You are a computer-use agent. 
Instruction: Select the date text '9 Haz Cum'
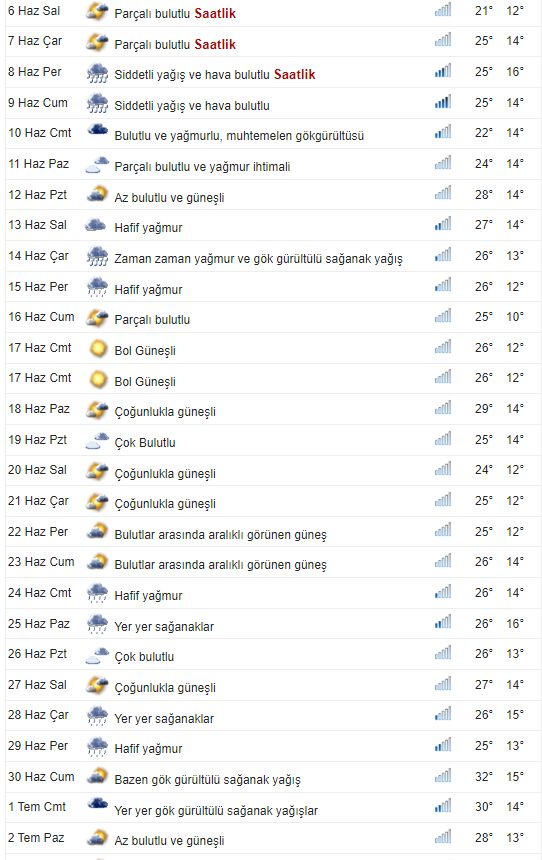pyautogui.click(x=38, y=103)
